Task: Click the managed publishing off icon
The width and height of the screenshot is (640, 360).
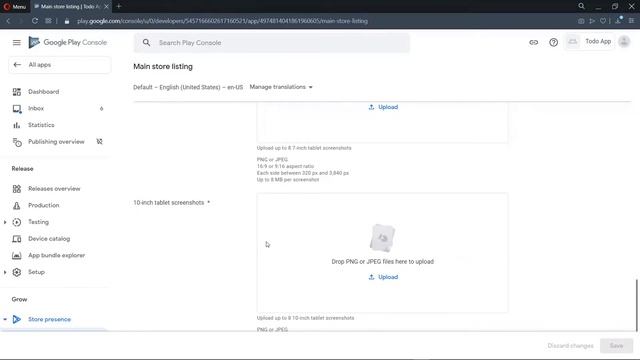Action: [x=99, y=142]
